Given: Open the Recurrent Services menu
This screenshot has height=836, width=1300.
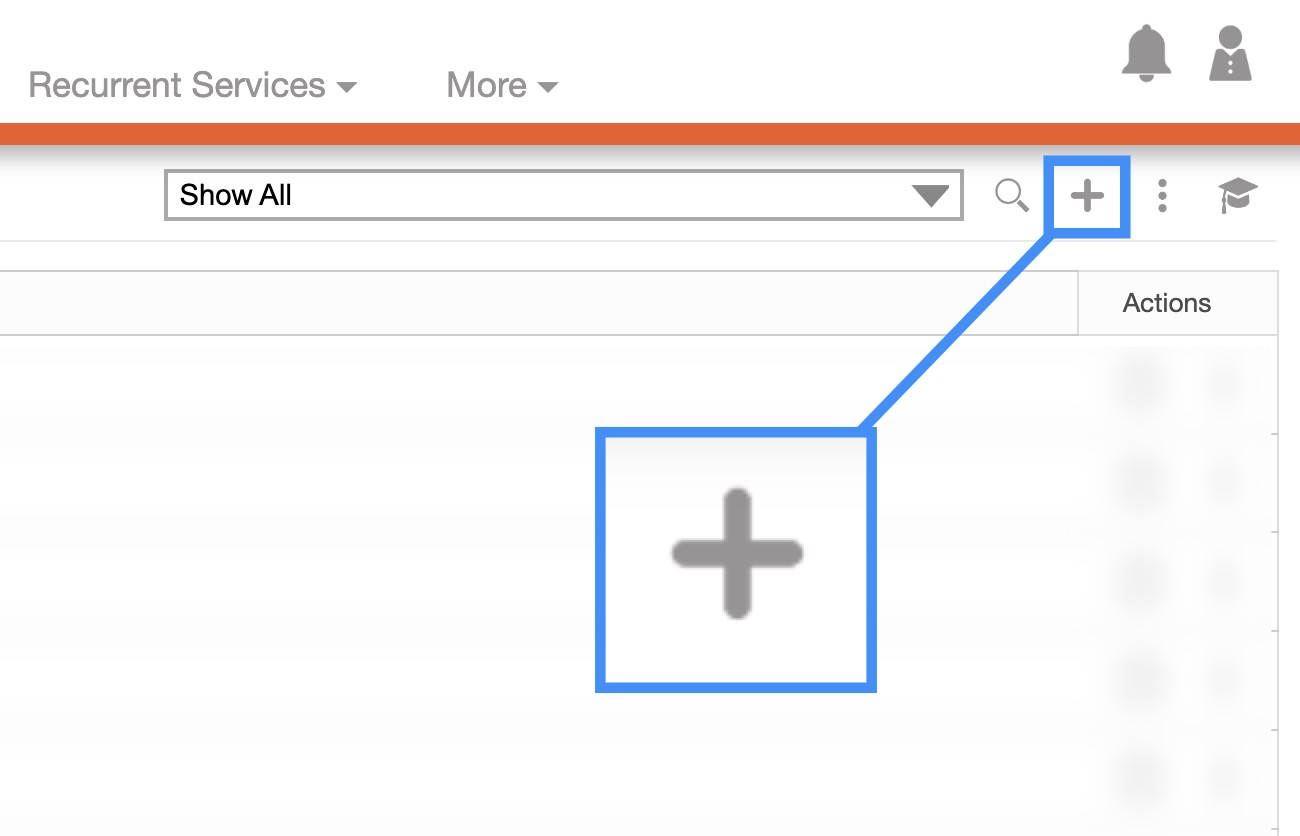Looking at the screenshot, I should pos(177,86).
